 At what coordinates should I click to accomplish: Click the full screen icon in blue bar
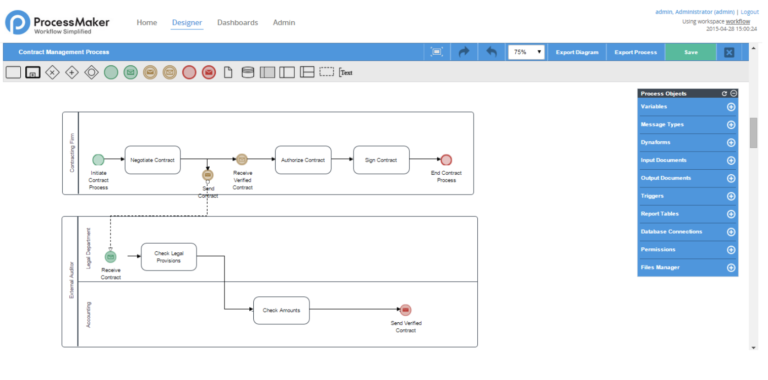click(x=436, y=52)
